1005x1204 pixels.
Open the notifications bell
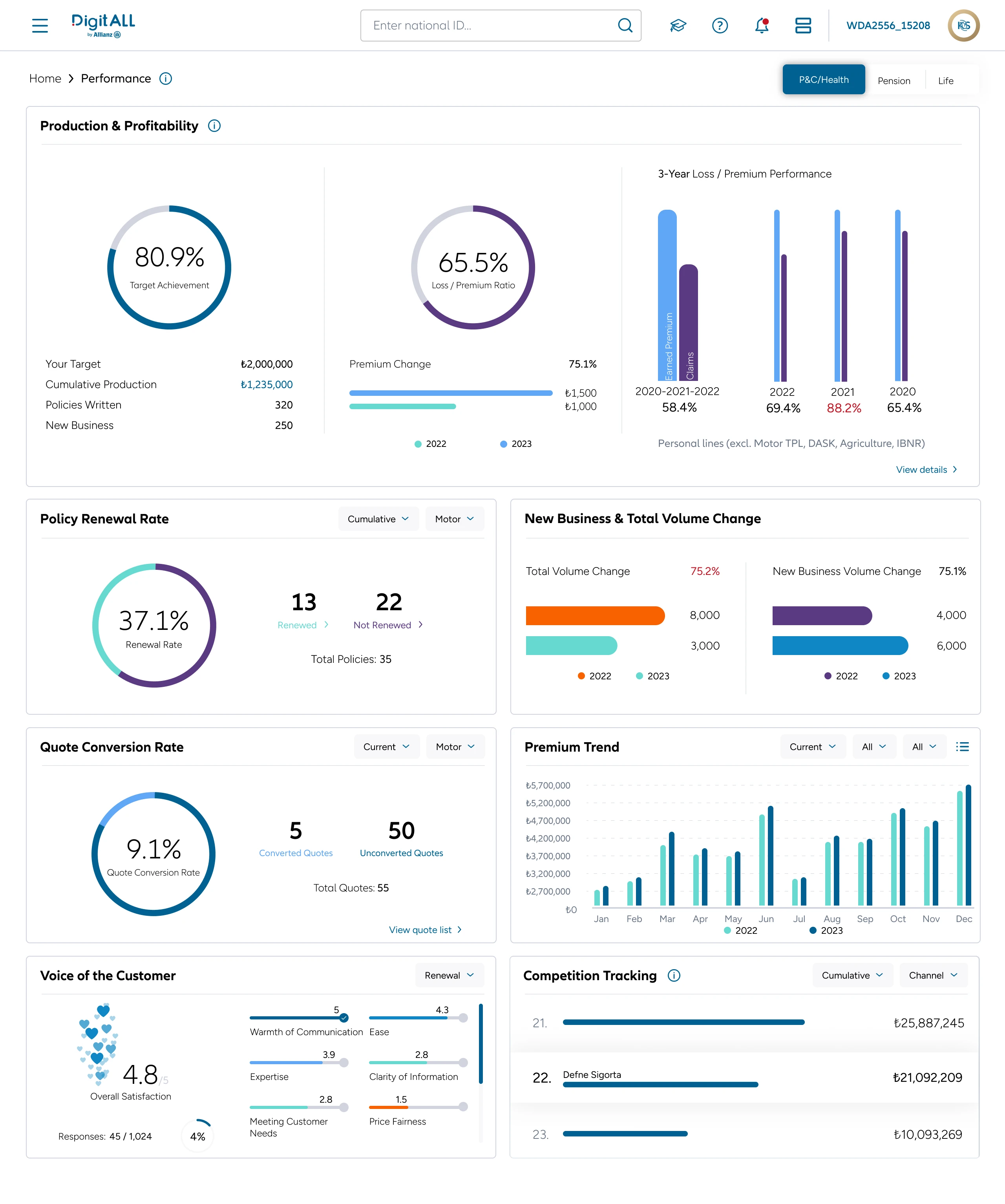tap(762, 25)
